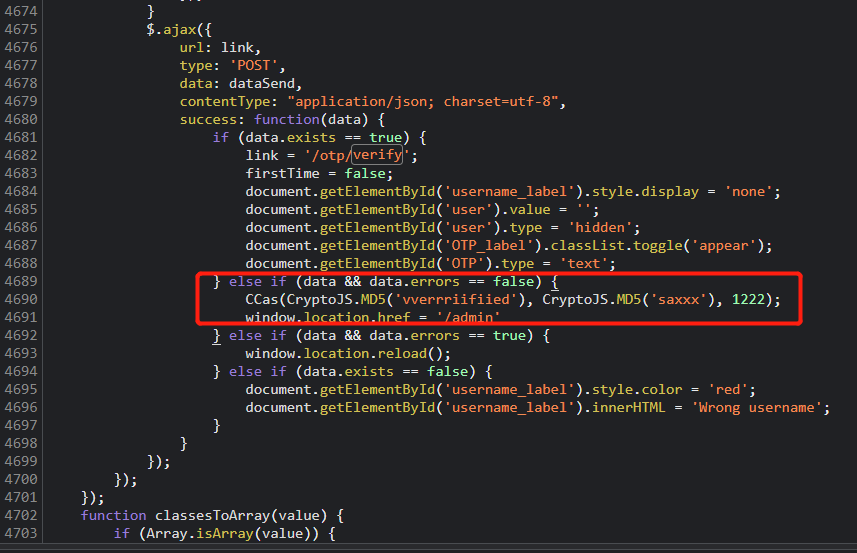Click the 'none' string on line 4684
This screenshot has width=857, height=553.
point(748,192)
